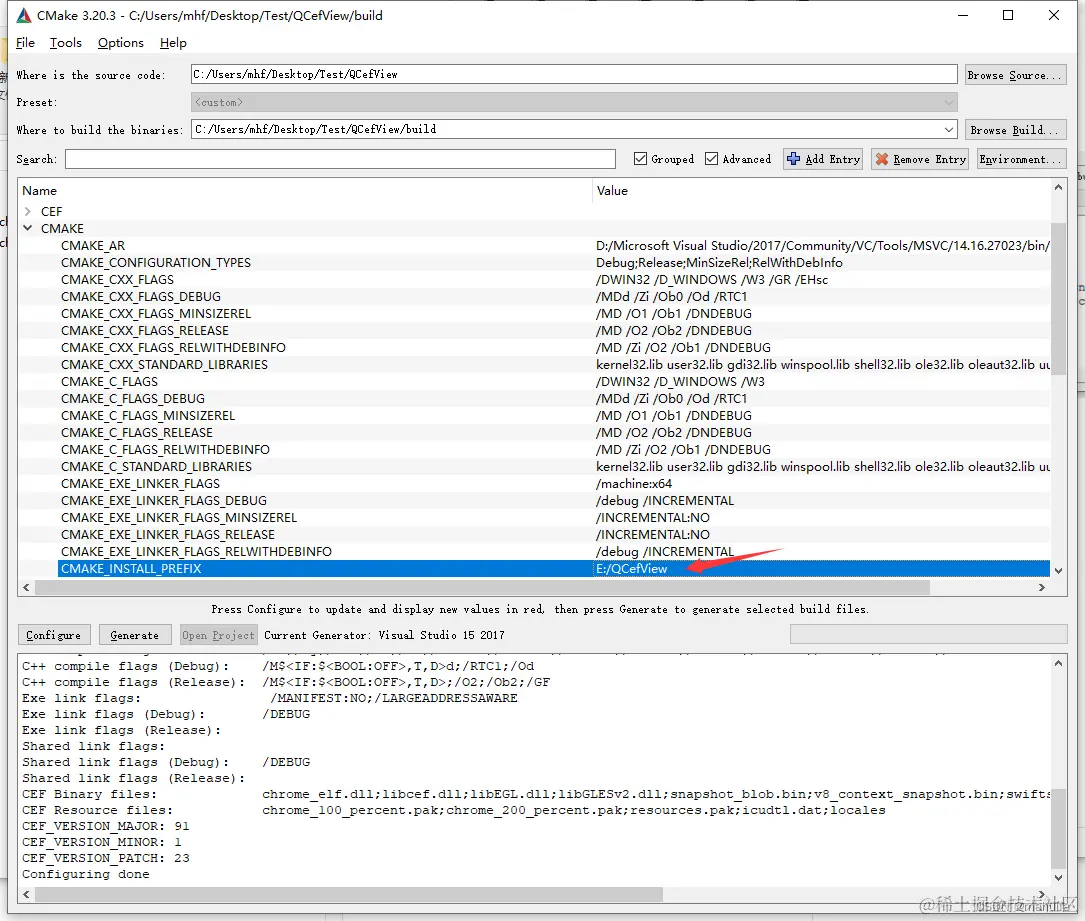Select the CMAKE_CXX_FLAGS entry
The width and height of the screenshot is (1085, 921).
tap(118, 280)
